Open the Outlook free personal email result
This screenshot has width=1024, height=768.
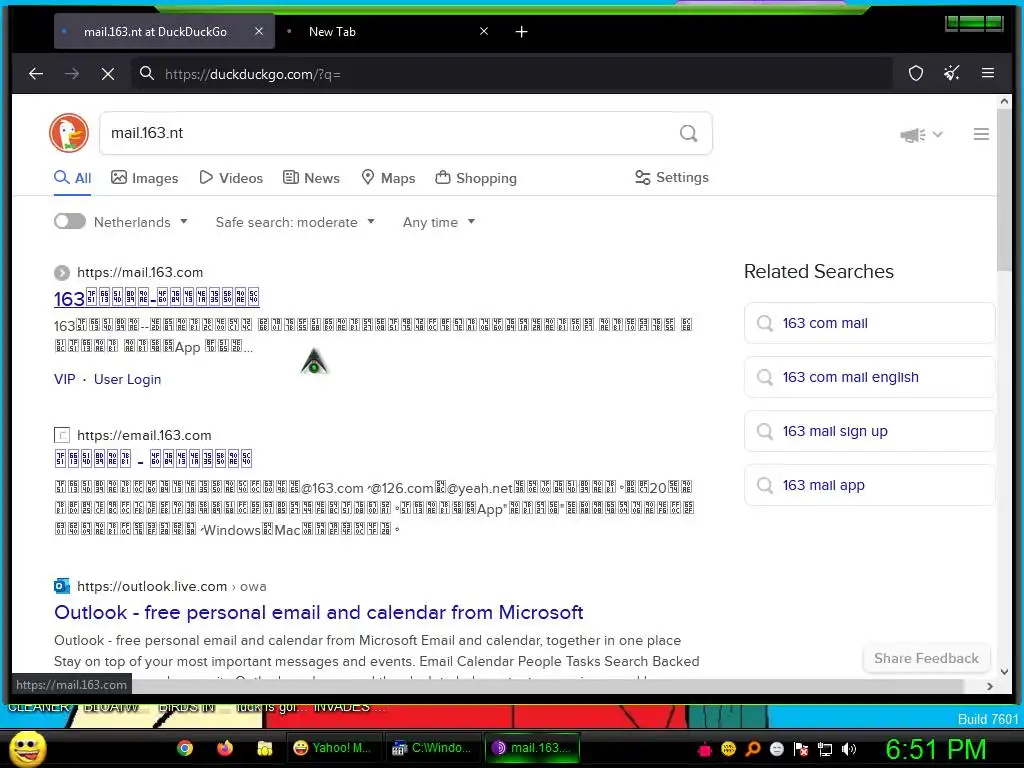(x=319, y=612)
